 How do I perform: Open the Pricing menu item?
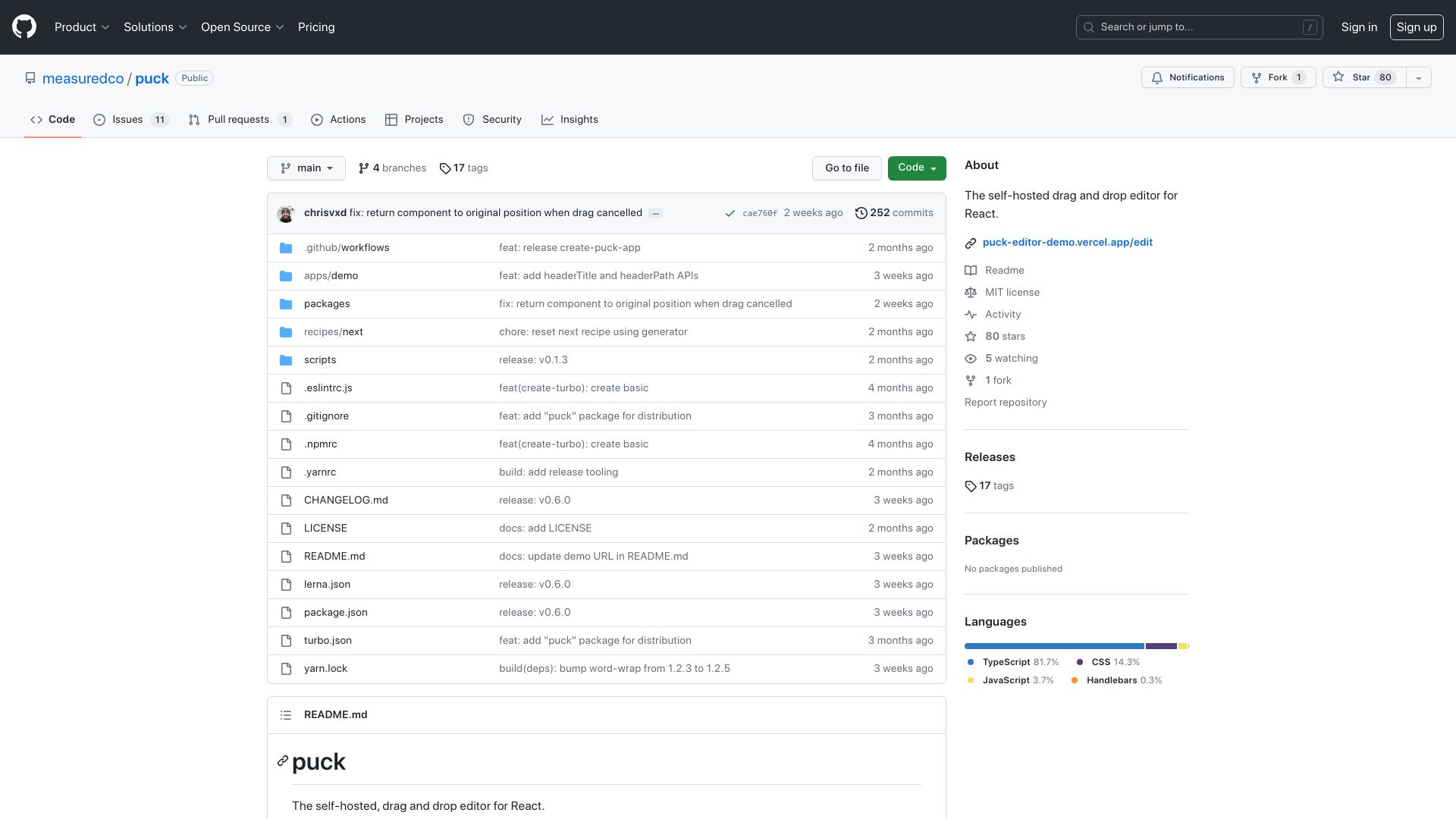[316, 27]
